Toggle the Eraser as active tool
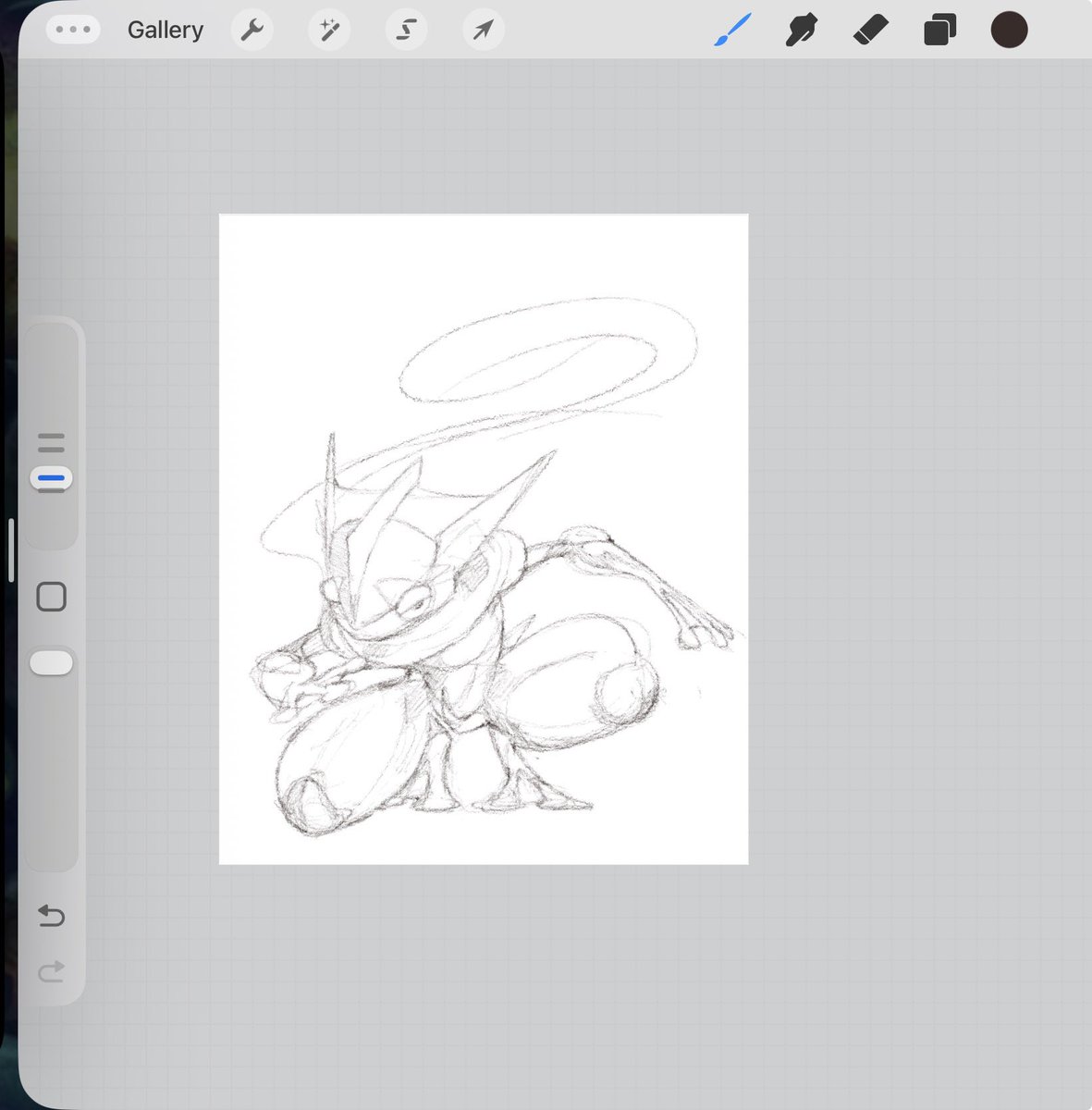Viewport: 1092px width, 1110px height. click(x=870, y=29)
